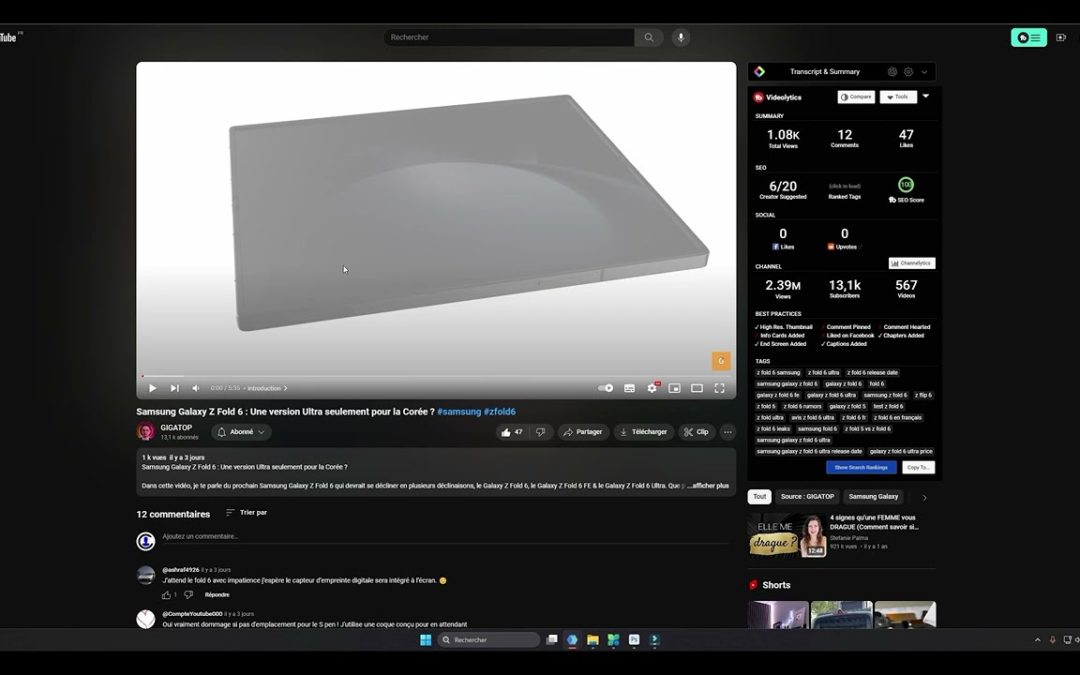Click the orange channel watermark icon
1080x675 pixels.
(x=721, y=361)
